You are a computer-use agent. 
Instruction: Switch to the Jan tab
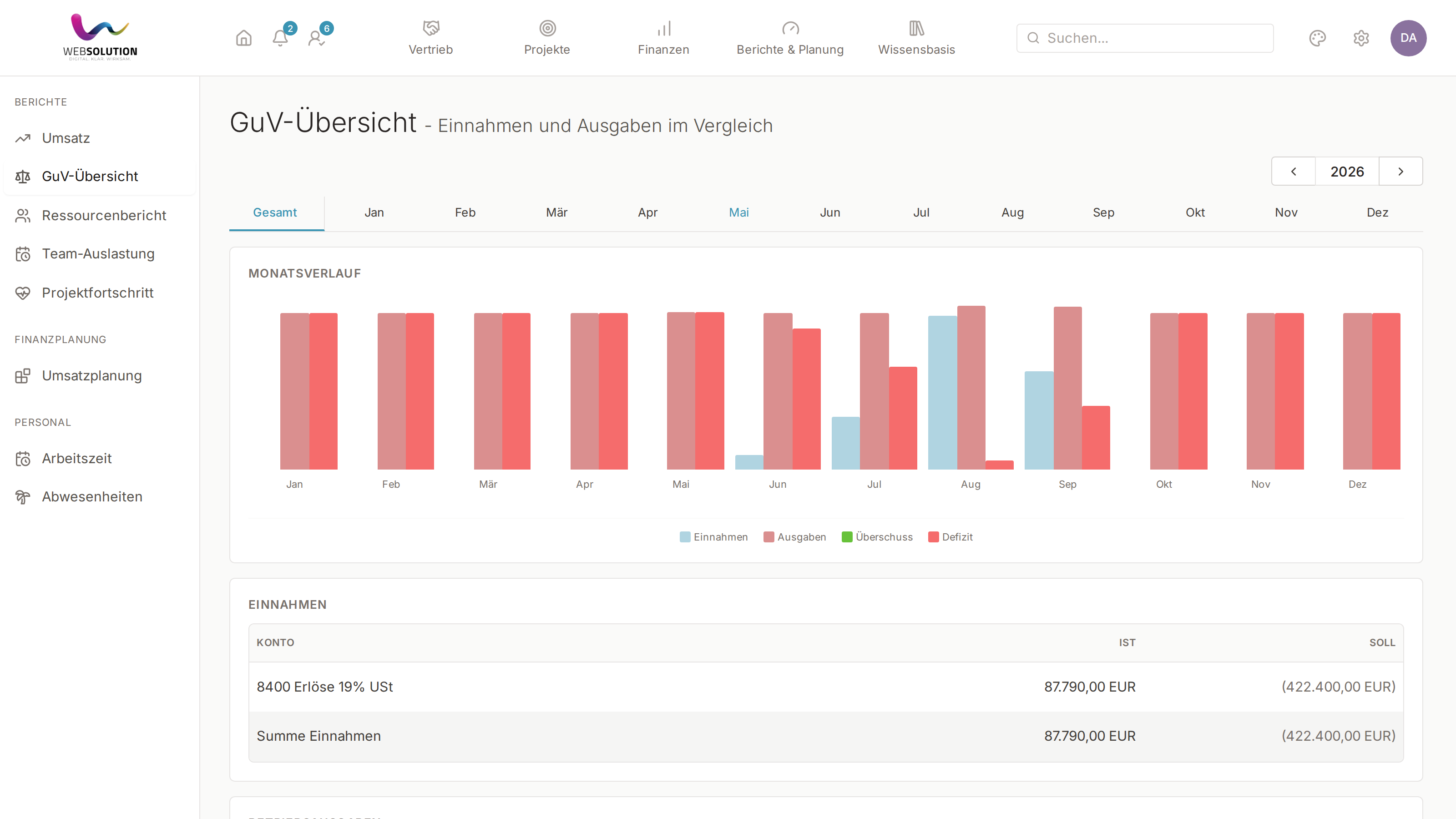[374, 212]
